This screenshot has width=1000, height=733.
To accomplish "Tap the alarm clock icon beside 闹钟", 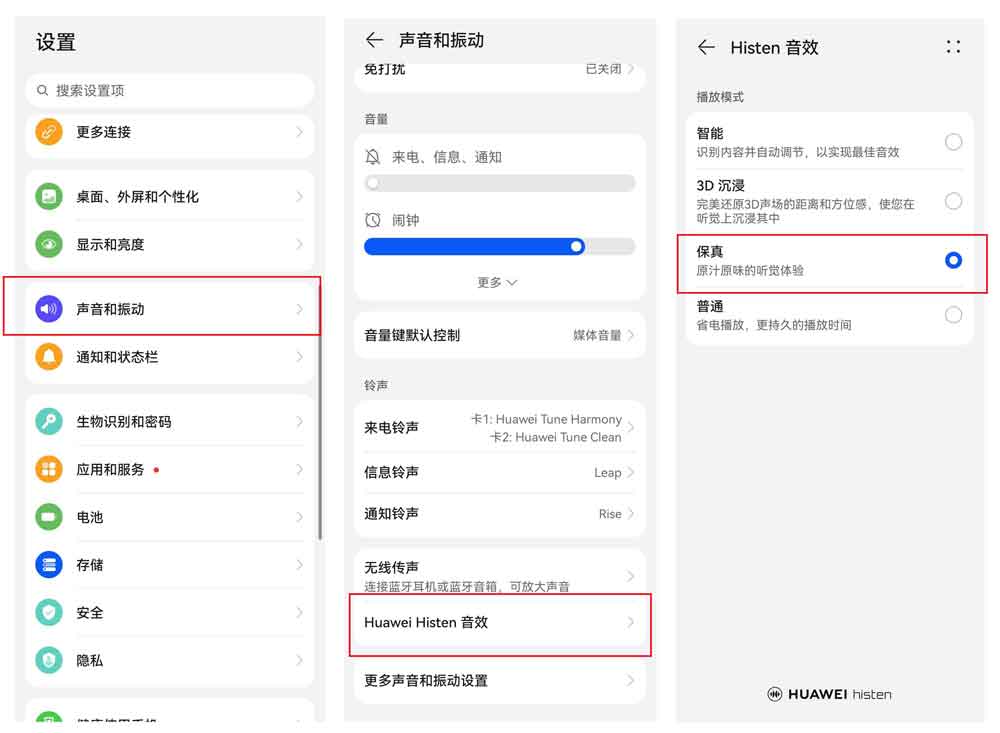I will coord(373,220).
